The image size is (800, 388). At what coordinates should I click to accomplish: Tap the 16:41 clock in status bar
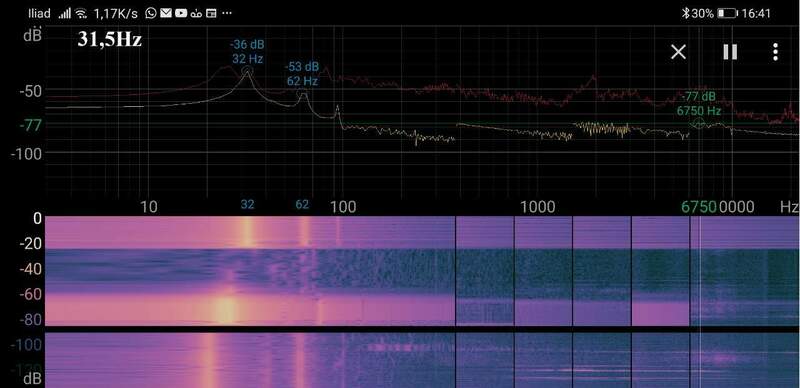tap(756, 13)
